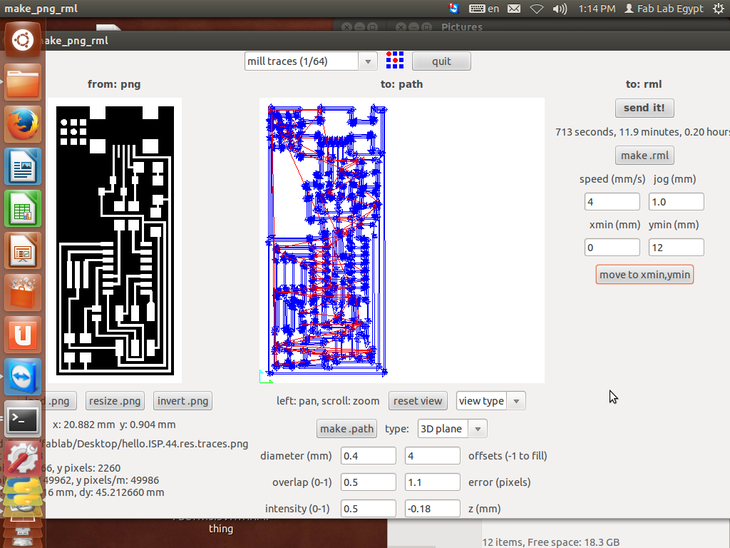Open LibreOffice Impress from the launcher

click(x=22, y=250)
